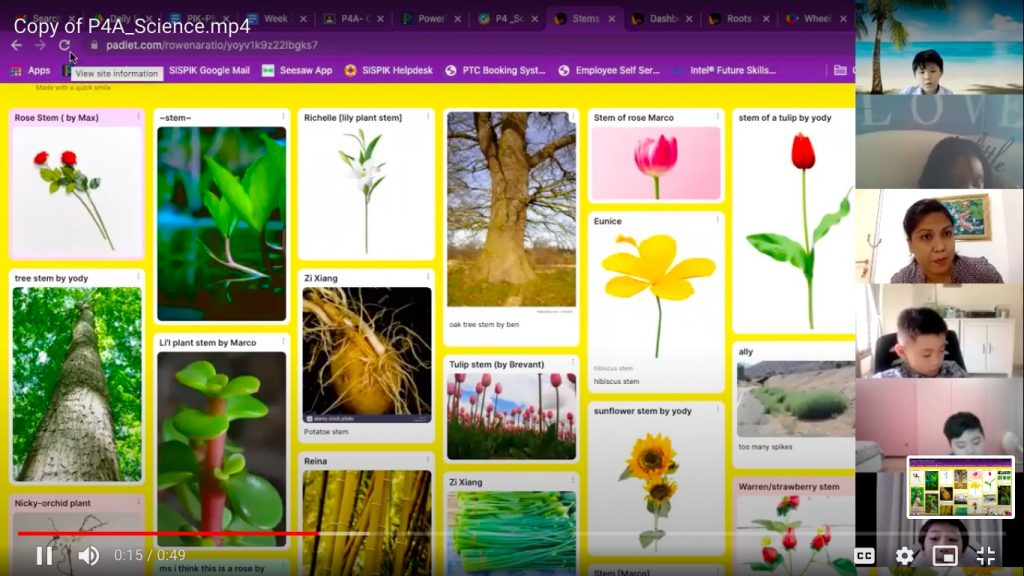Click the browser back arrow

17,45
